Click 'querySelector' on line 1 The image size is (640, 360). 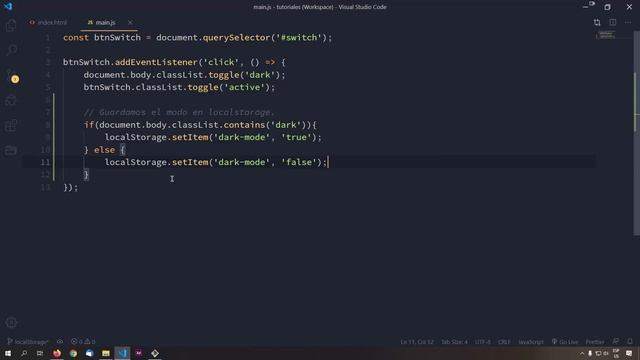point(236,38)
